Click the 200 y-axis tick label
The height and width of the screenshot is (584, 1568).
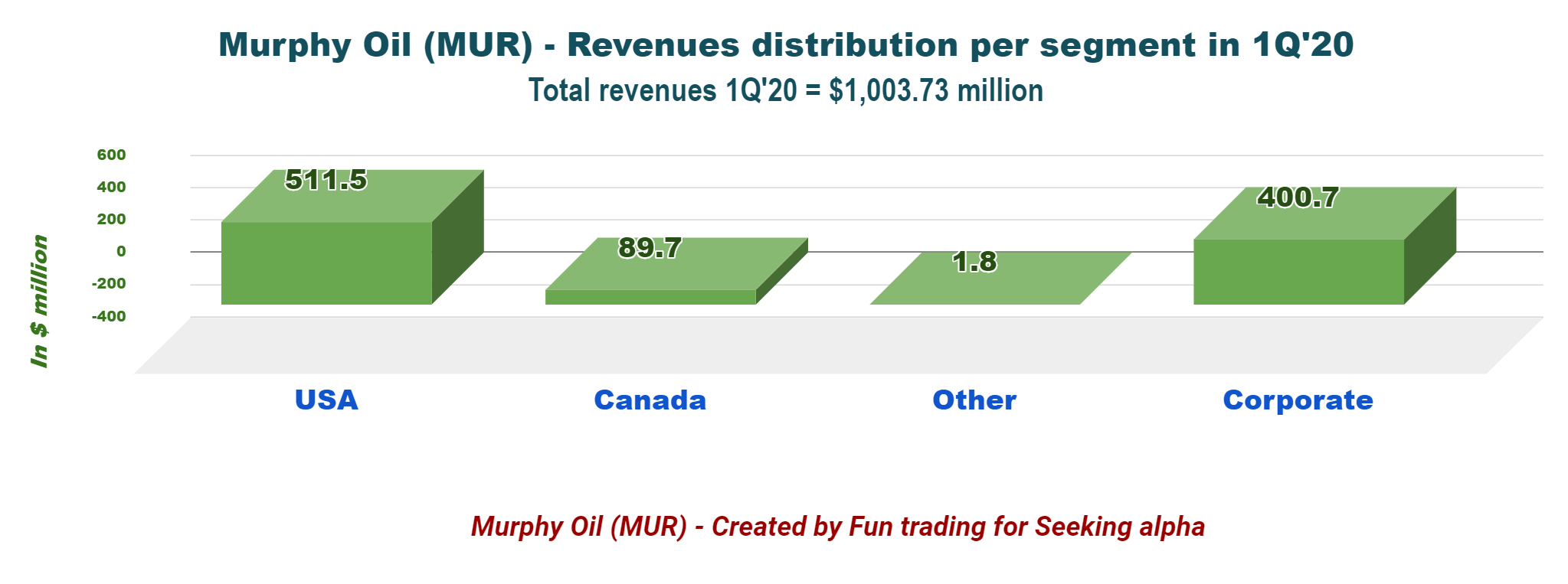pos(112,220)
